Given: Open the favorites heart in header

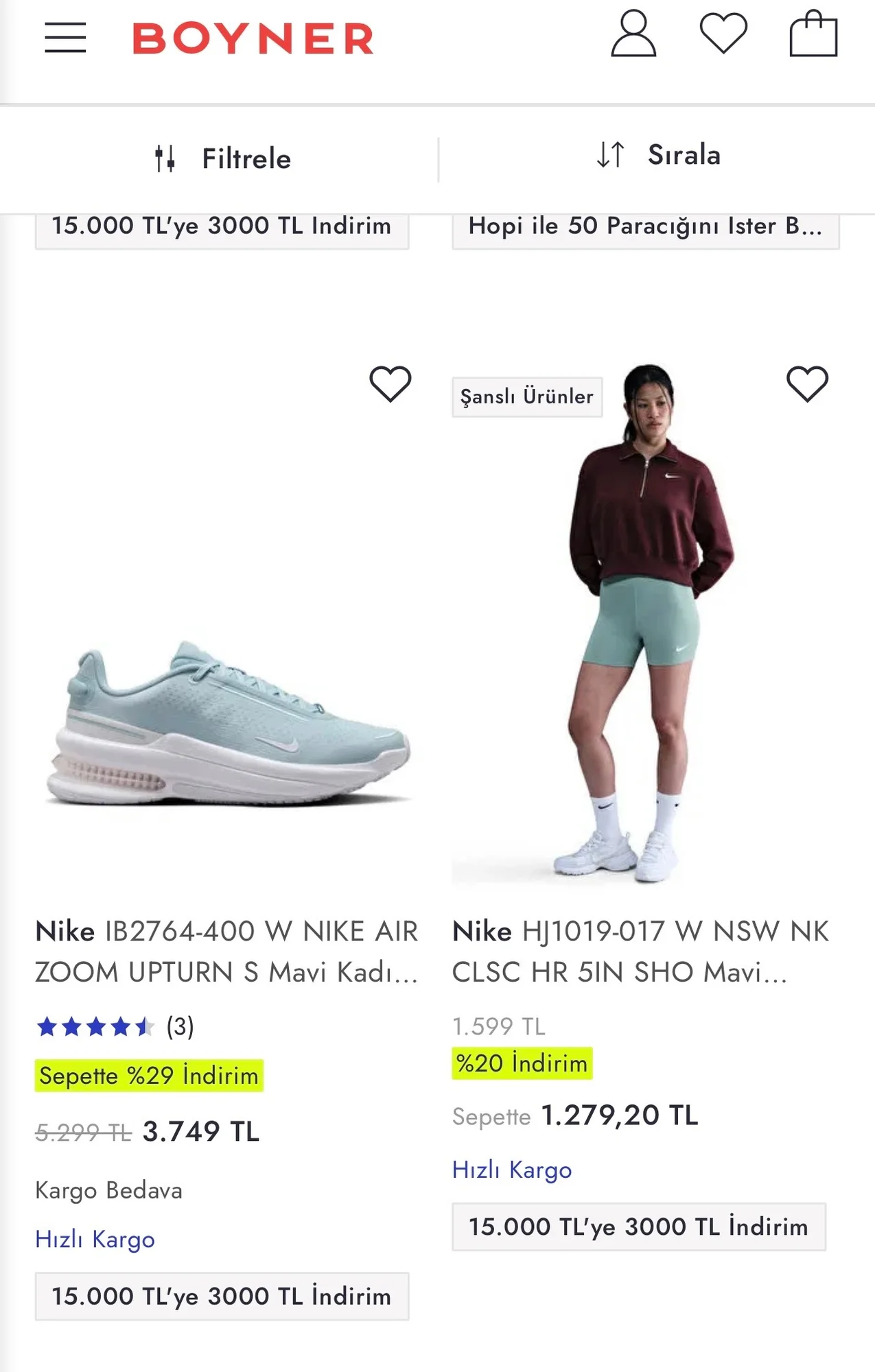Looking at the screenshot, I should tap(723, 33).
